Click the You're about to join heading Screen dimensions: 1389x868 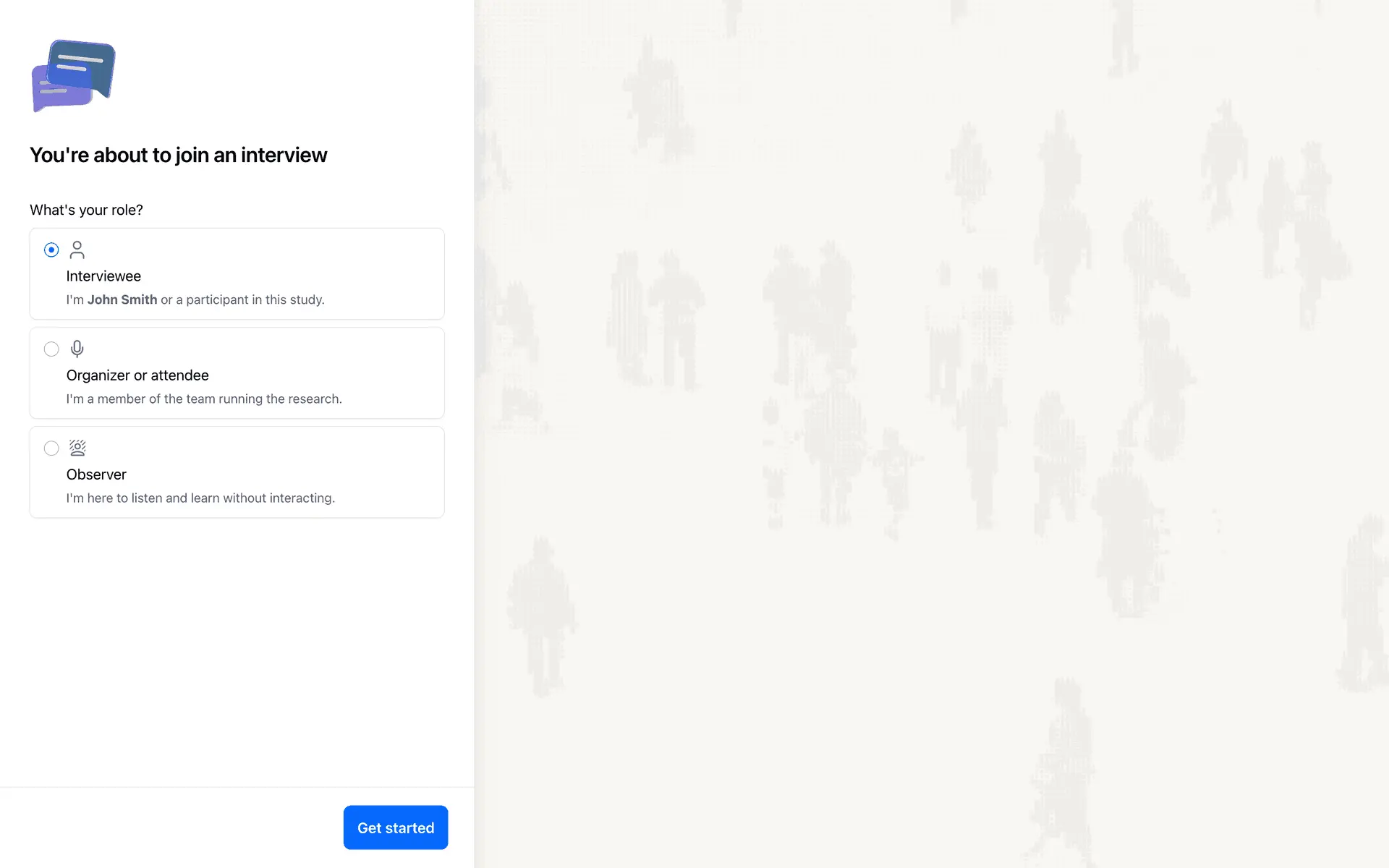pos(178,155)
